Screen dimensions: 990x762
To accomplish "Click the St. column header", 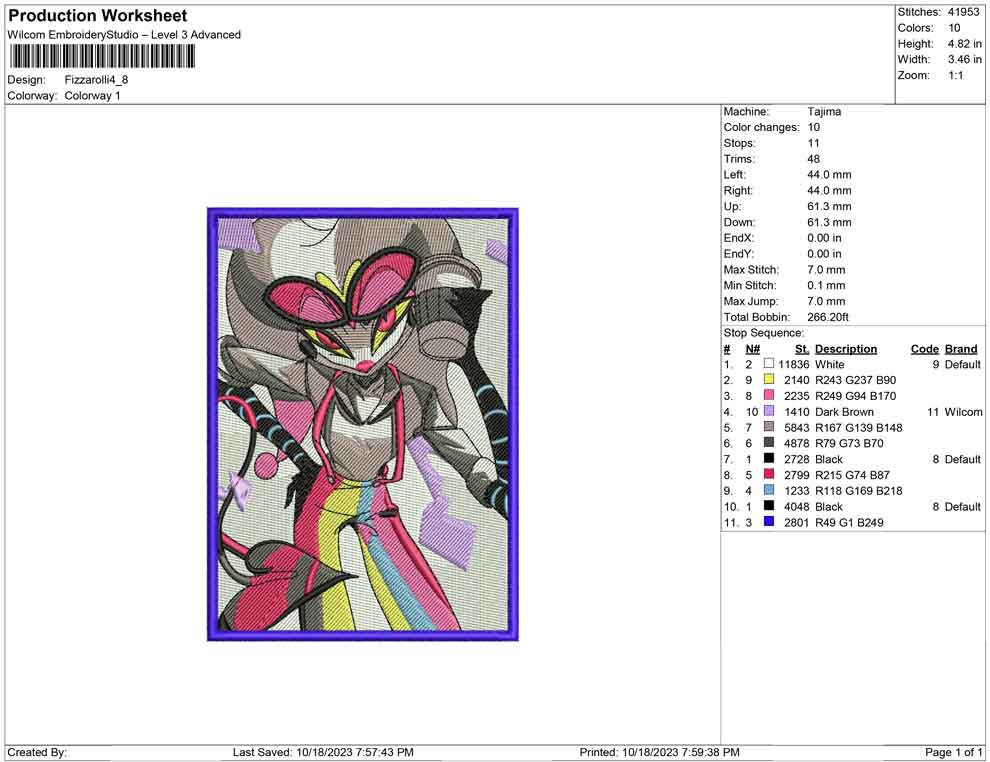I will pos(802,348).
